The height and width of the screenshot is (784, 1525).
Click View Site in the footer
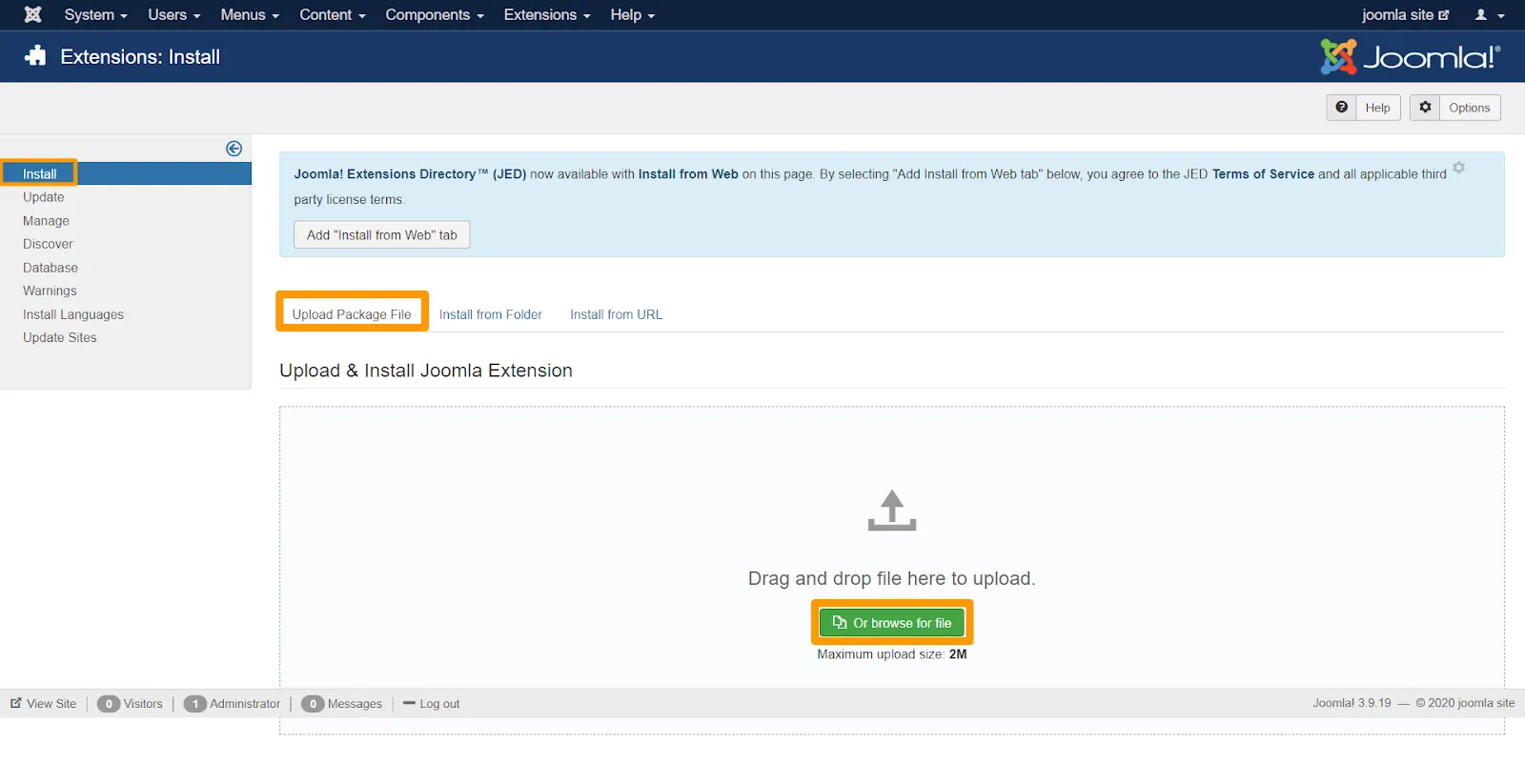click(43, 704)
